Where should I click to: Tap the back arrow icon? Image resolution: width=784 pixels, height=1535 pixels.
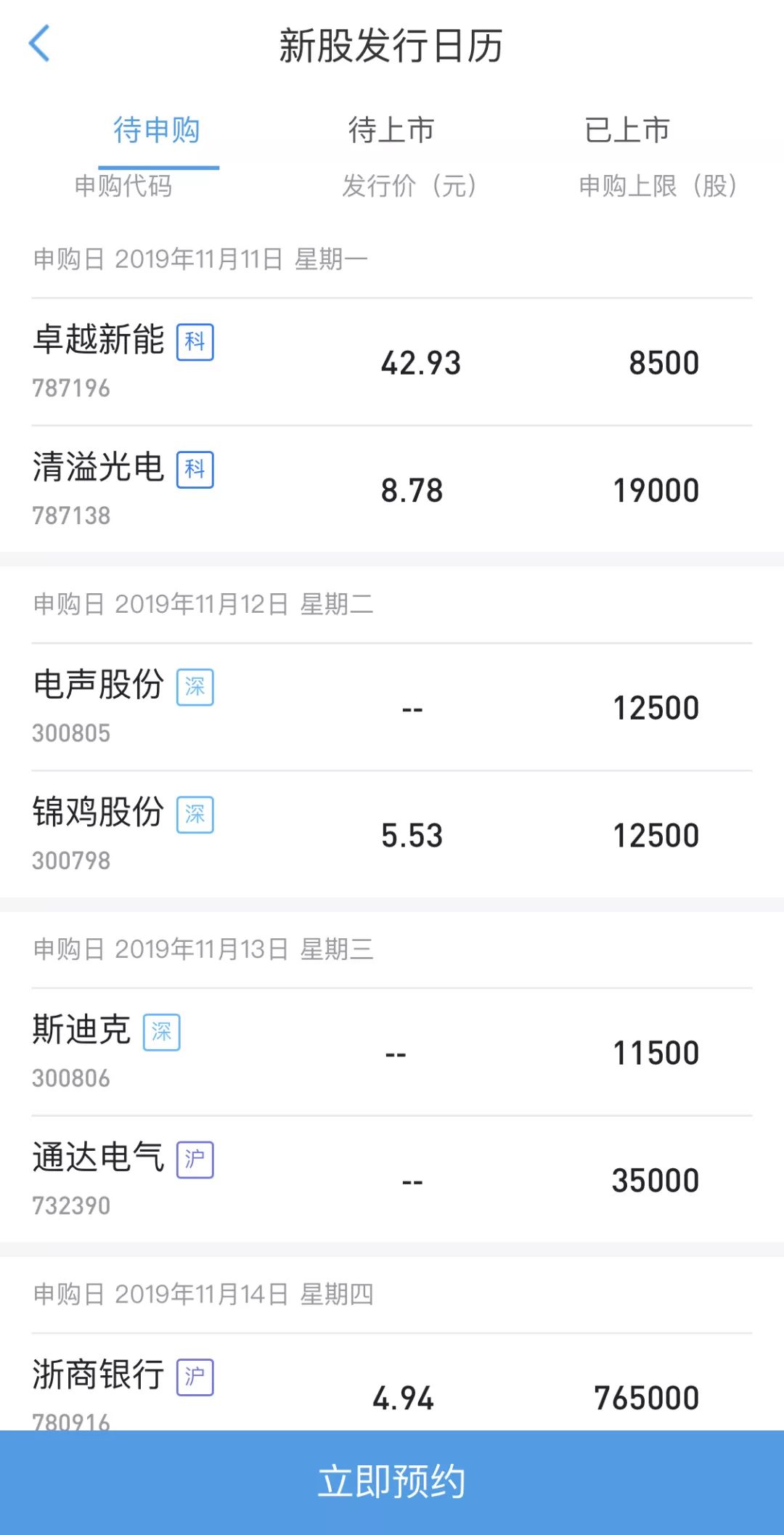[x=39, y=44]
